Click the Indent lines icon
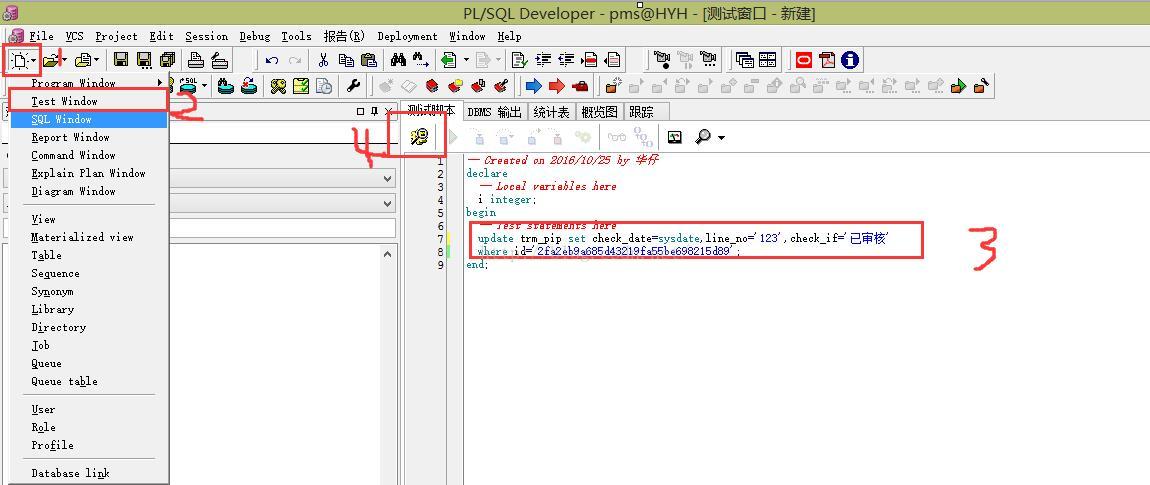Viewport: 1150px width, 485px height. (543, 60)
